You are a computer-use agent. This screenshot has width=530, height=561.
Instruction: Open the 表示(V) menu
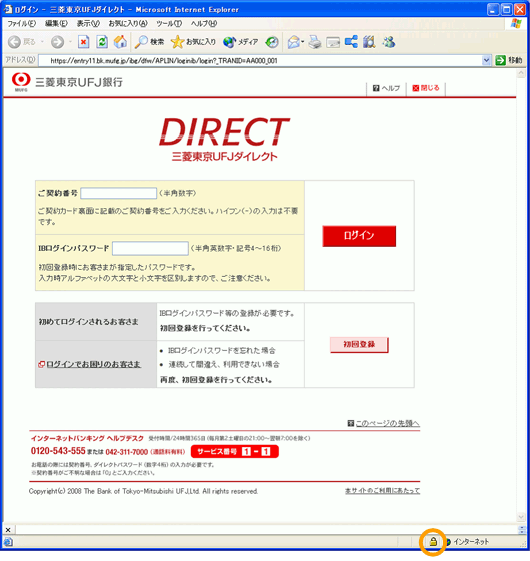click(88, 24)
